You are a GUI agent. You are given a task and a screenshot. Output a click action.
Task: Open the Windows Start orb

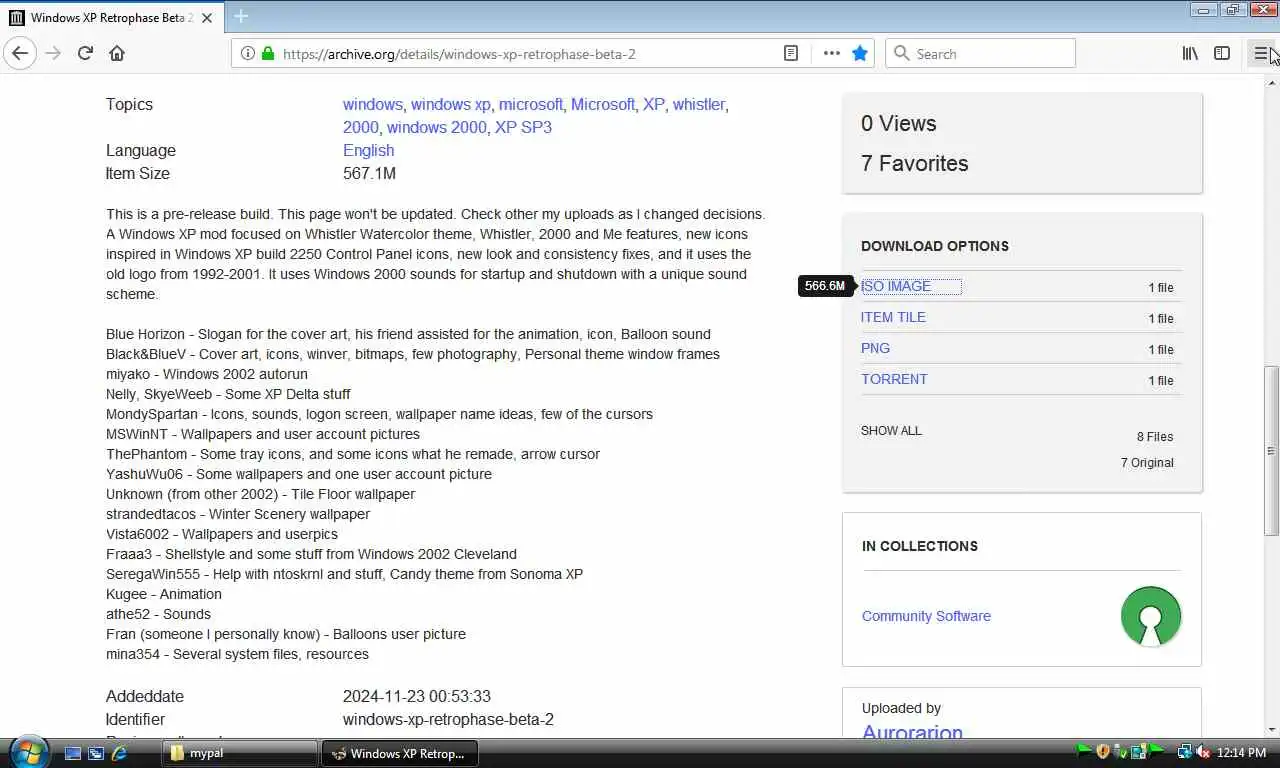tap(27, 752)
